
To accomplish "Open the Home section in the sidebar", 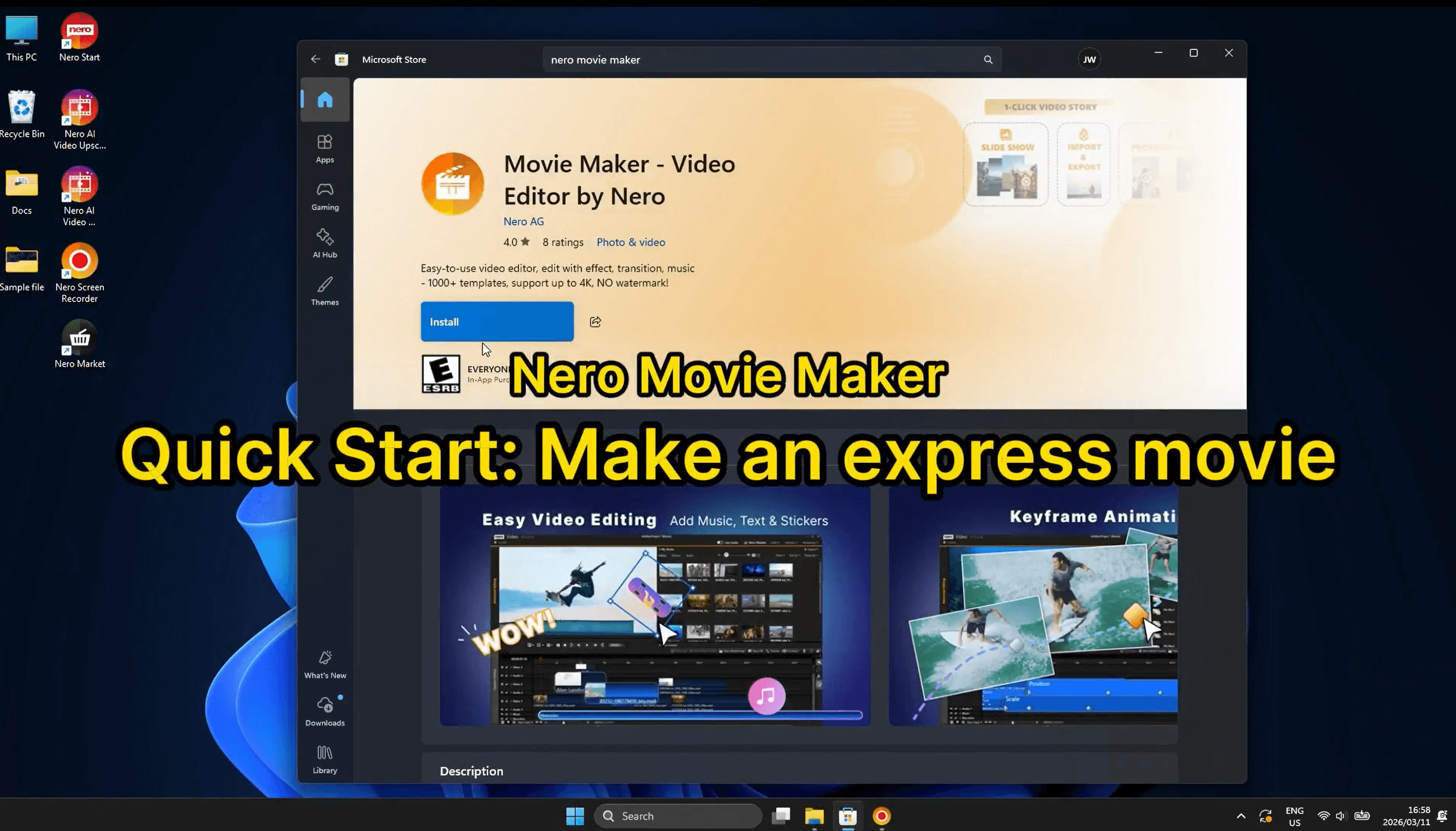I will click(x=325, y=100).
